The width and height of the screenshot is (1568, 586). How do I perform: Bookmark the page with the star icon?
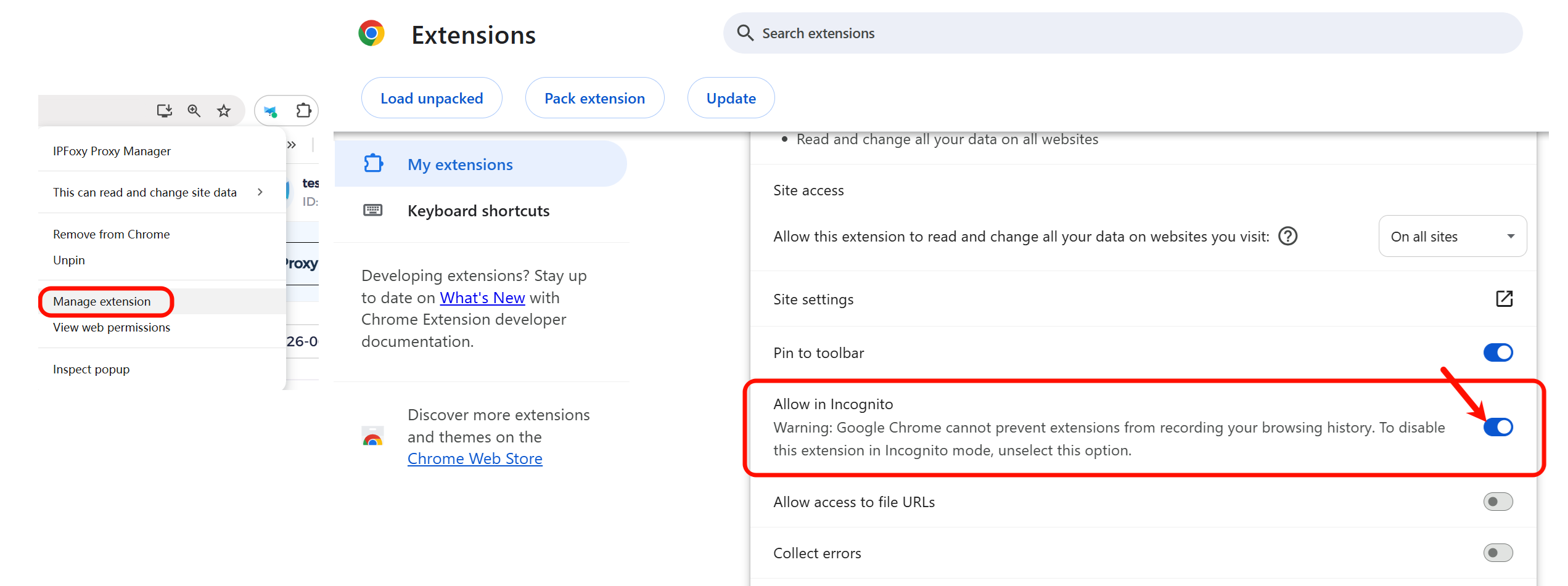(224, 111)
